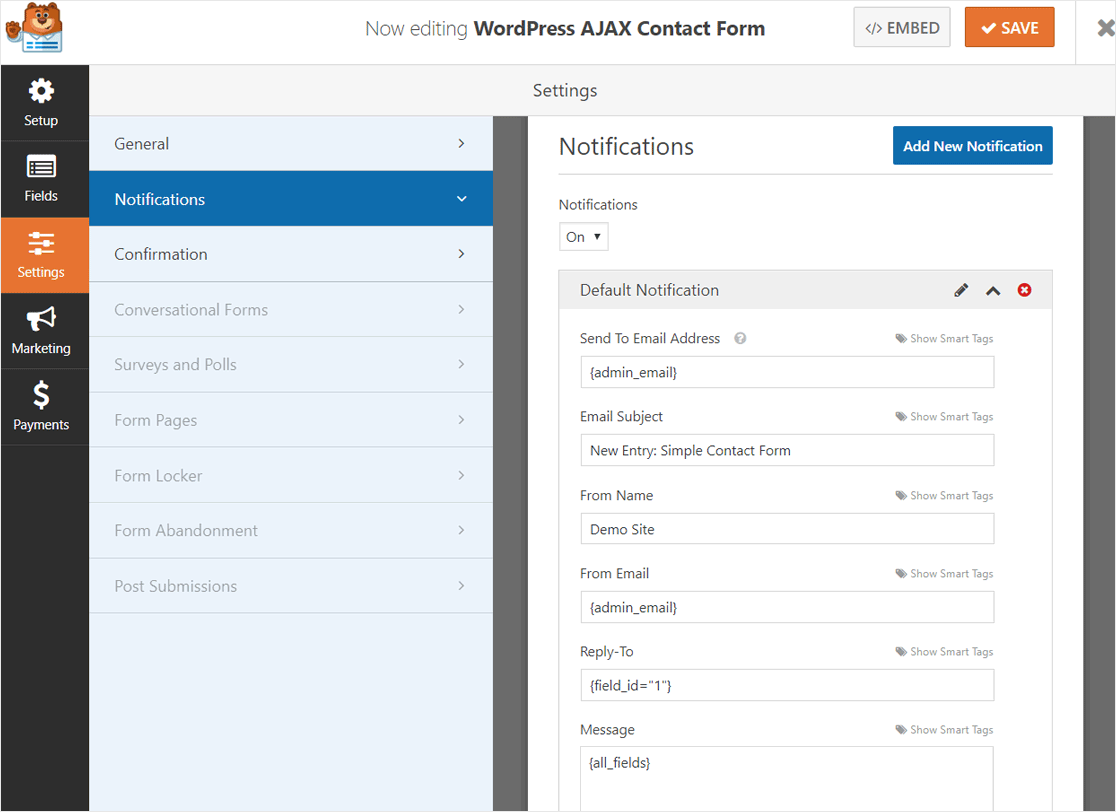The image size is (1116, 812).
Task: Show Smart Tags for Email Subject
Action: coord(944,416)
